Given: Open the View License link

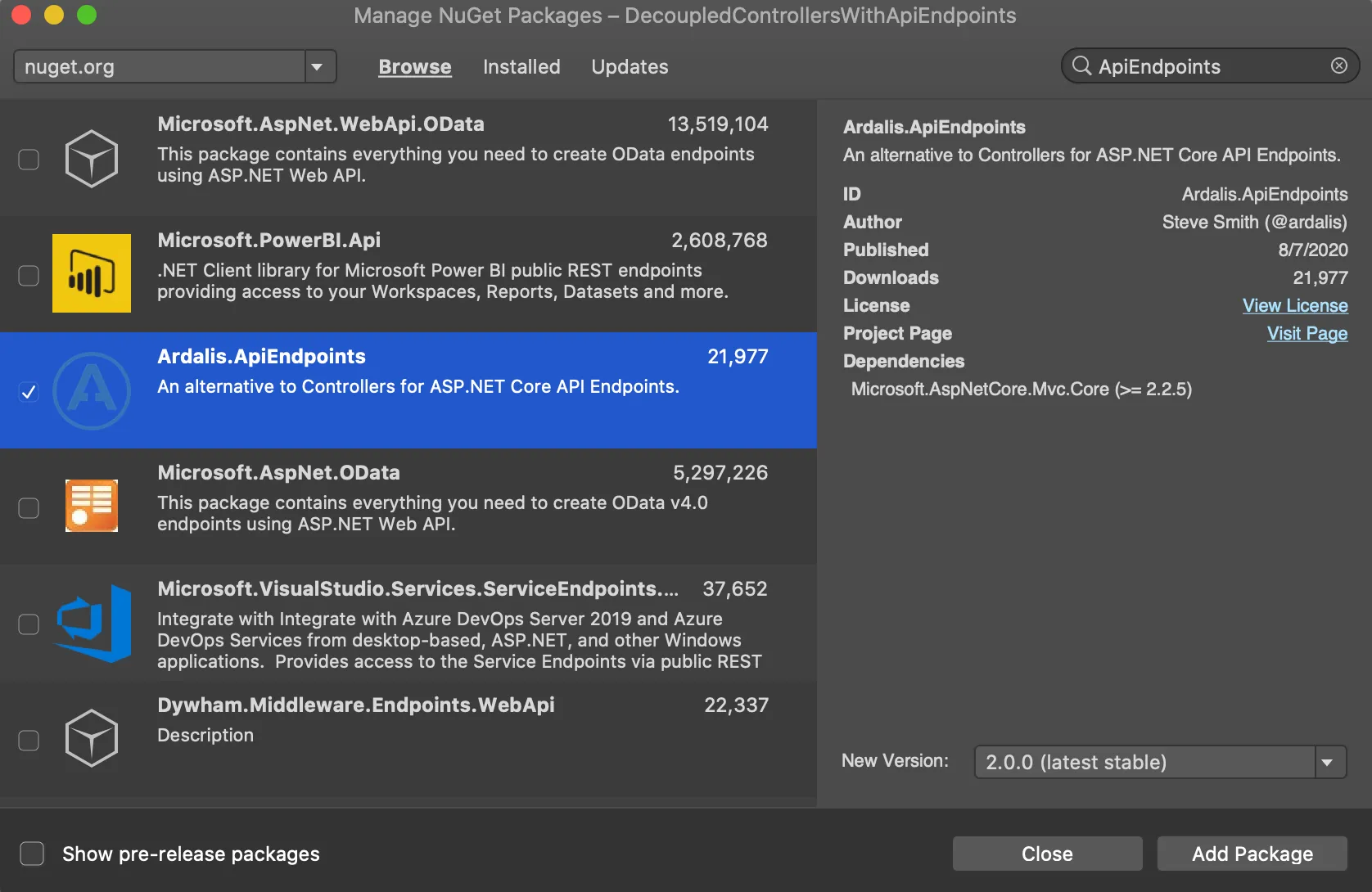Looking at the screenshot, I should 1295,305.
